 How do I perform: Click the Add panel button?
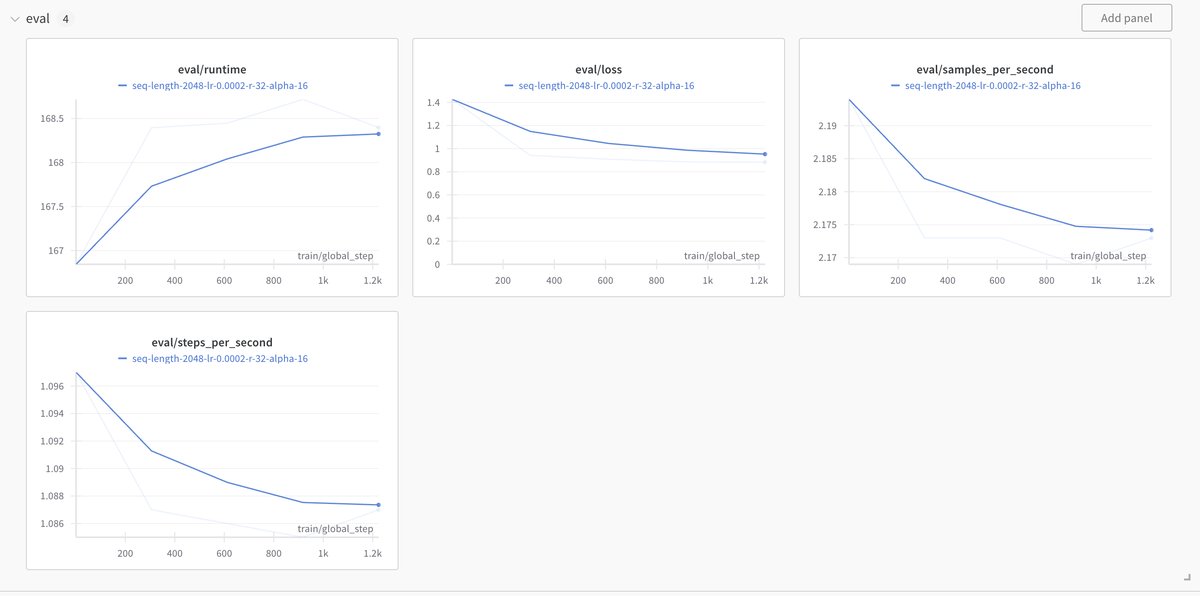point(1126,18)
